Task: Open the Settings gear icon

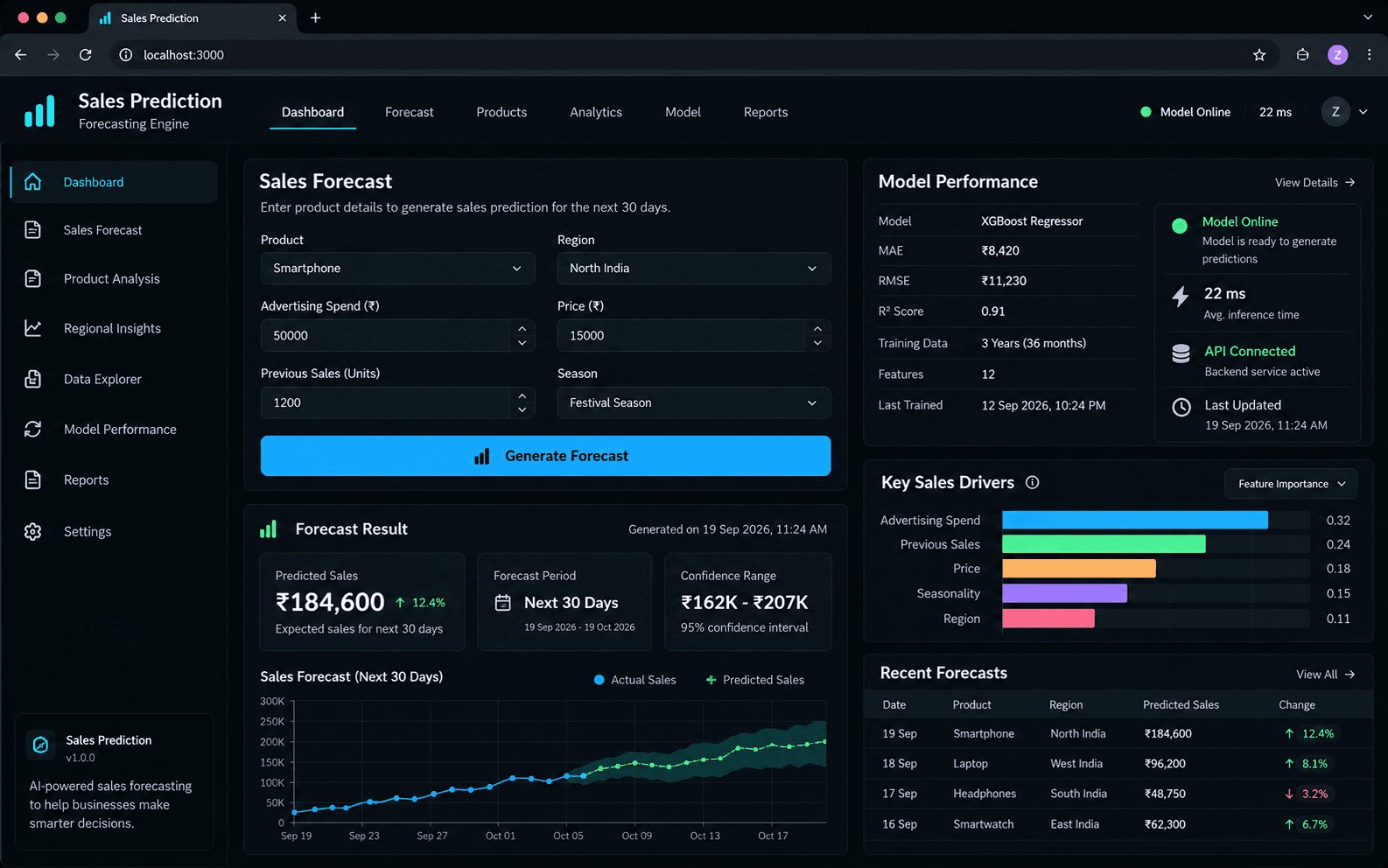Action: pyautogui.click(x=32, y=531)
